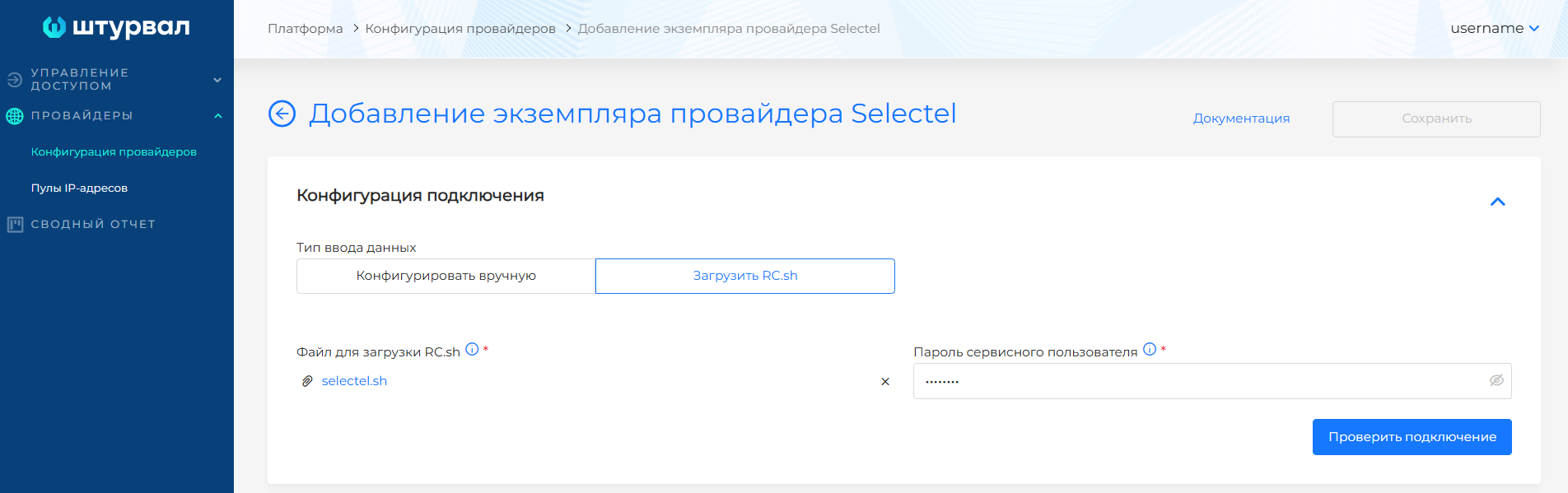Open the Документация link
Image resolution: width=1568 pixels, height=493 pixels.
tap(1241, 119)
